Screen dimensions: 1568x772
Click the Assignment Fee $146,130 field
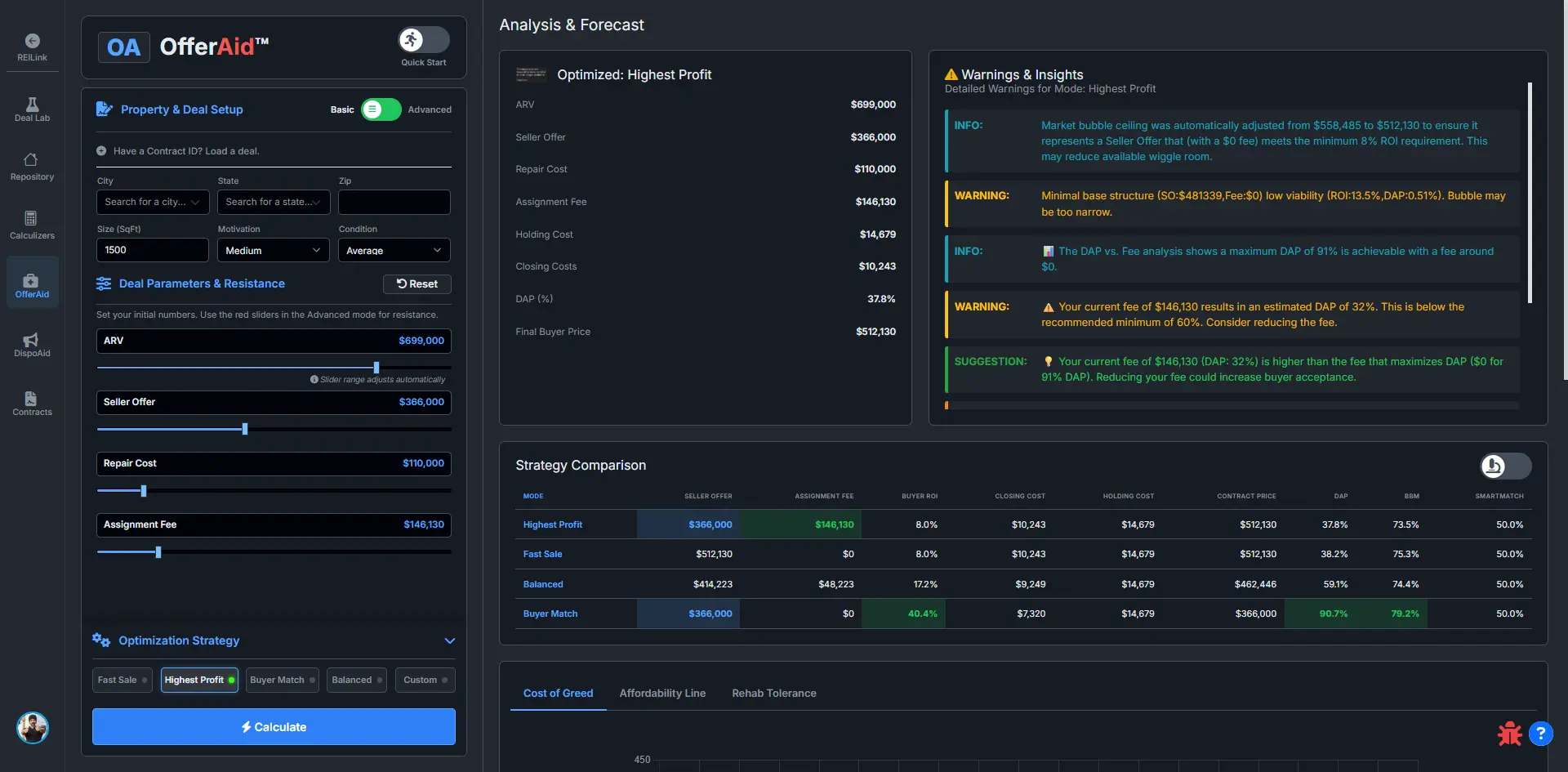274,524
